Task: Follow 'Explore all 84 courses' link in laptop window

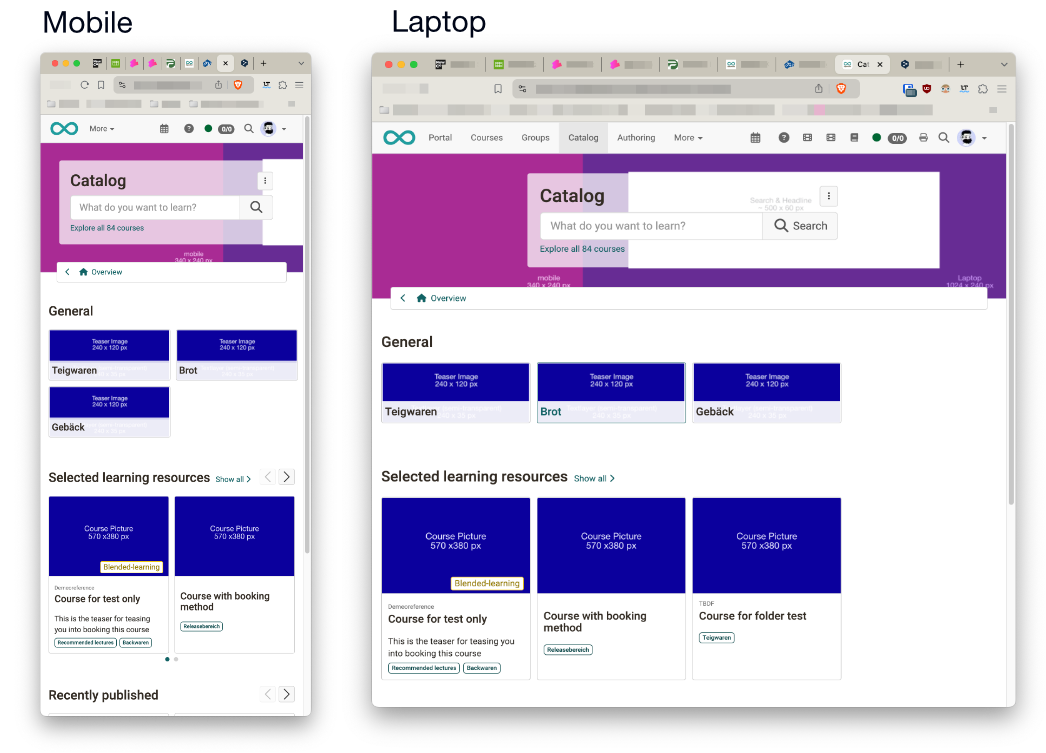Action: [x=582, y=249]
